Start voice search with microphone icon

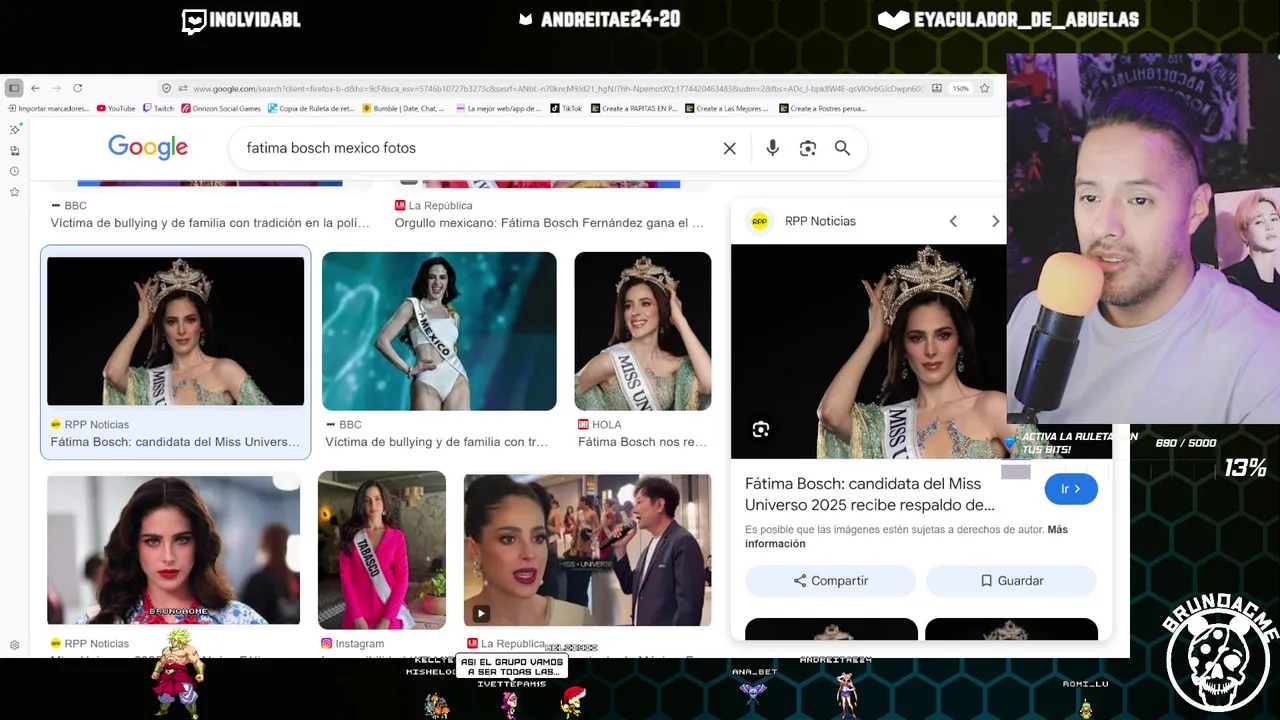pos(772,148)
